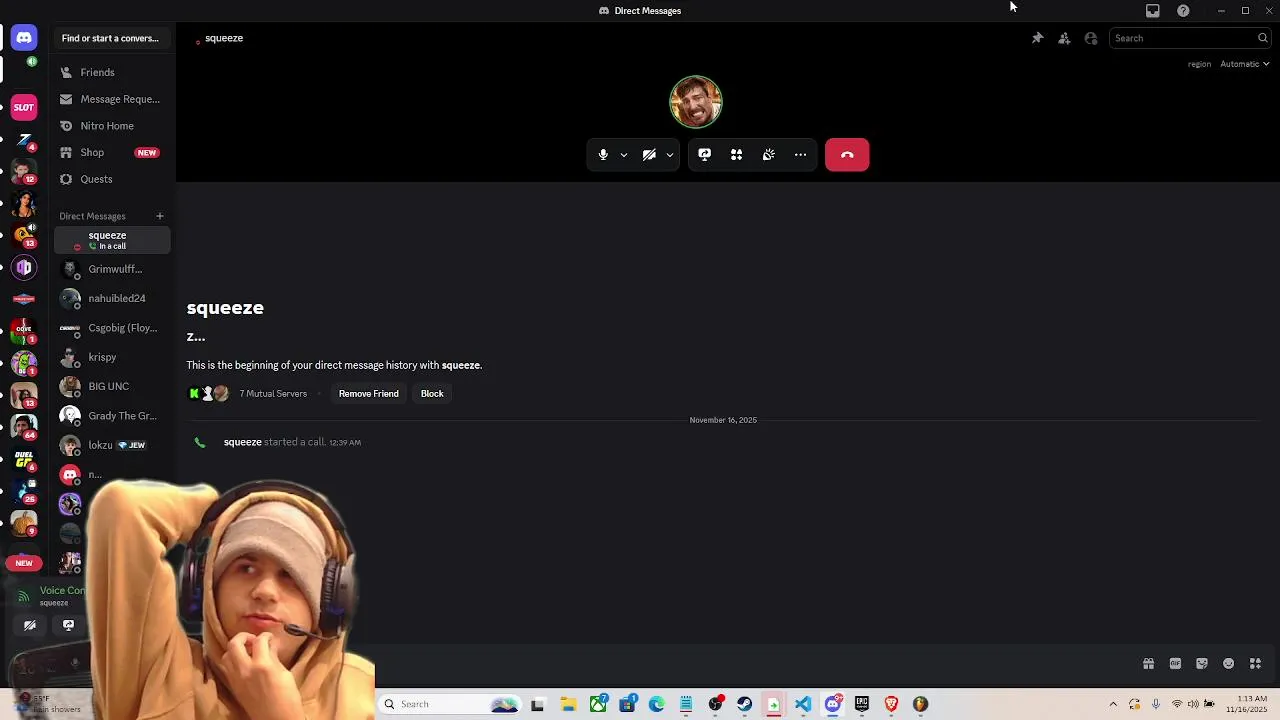Open Microsoft Edge from taskbar
The height and width of the screenshot is (720, 1280).
656,704
